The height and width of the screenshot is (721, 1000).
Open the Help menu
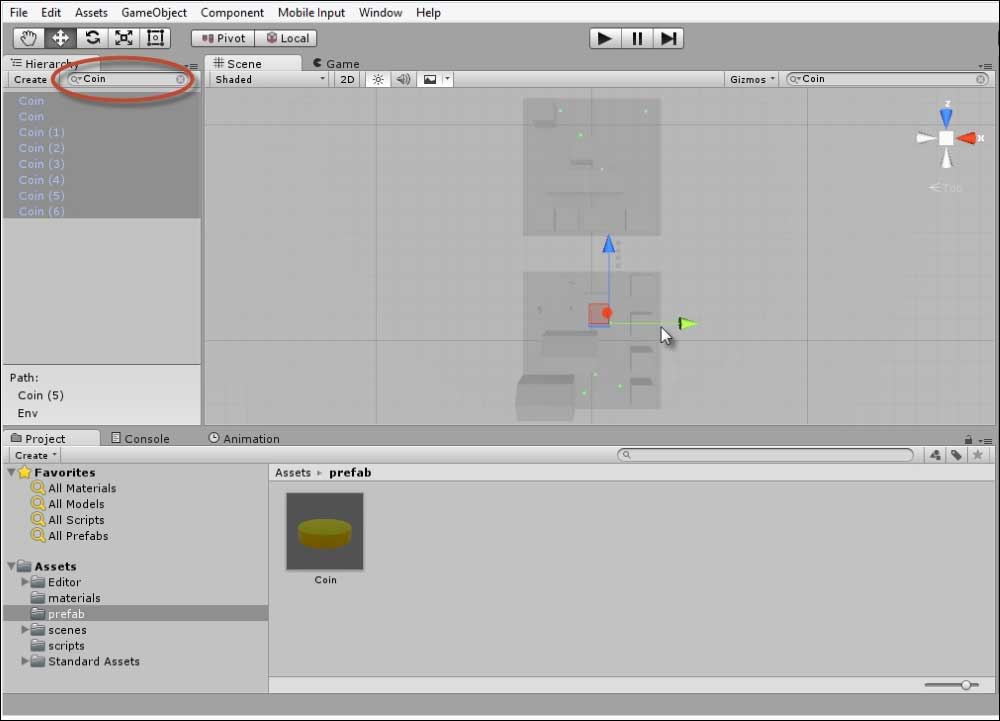pos(428,12)
